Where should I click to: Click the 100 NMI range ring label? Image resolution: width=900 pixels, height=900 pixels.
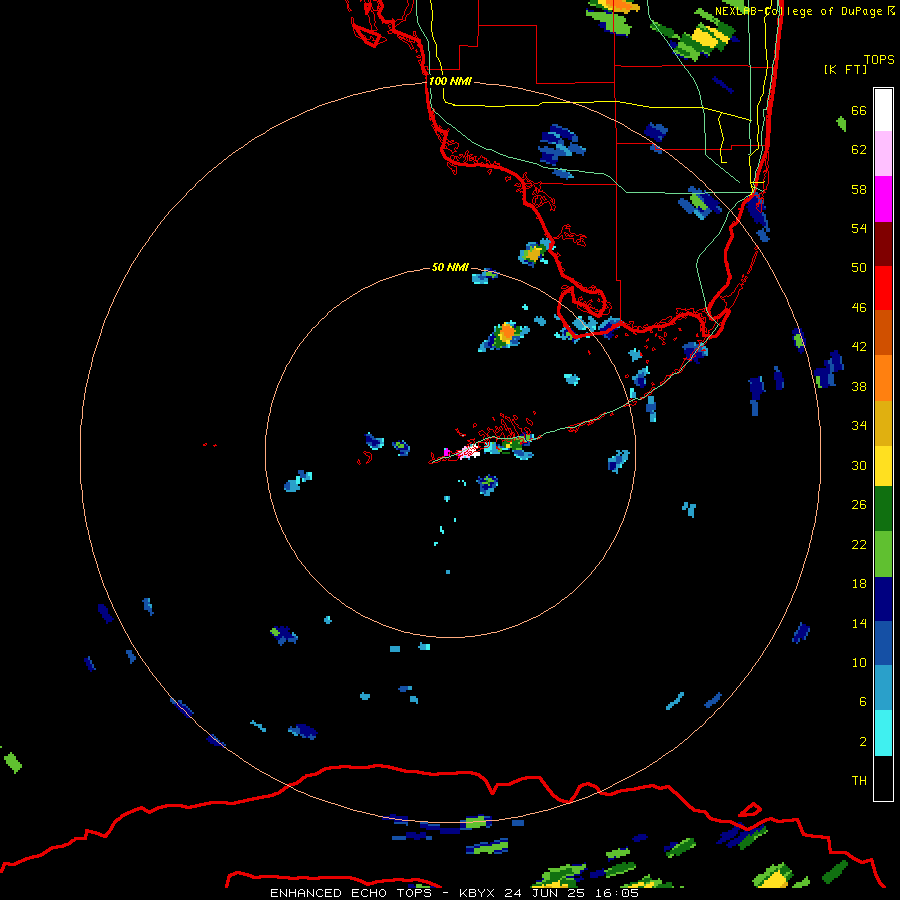(450, 82)
